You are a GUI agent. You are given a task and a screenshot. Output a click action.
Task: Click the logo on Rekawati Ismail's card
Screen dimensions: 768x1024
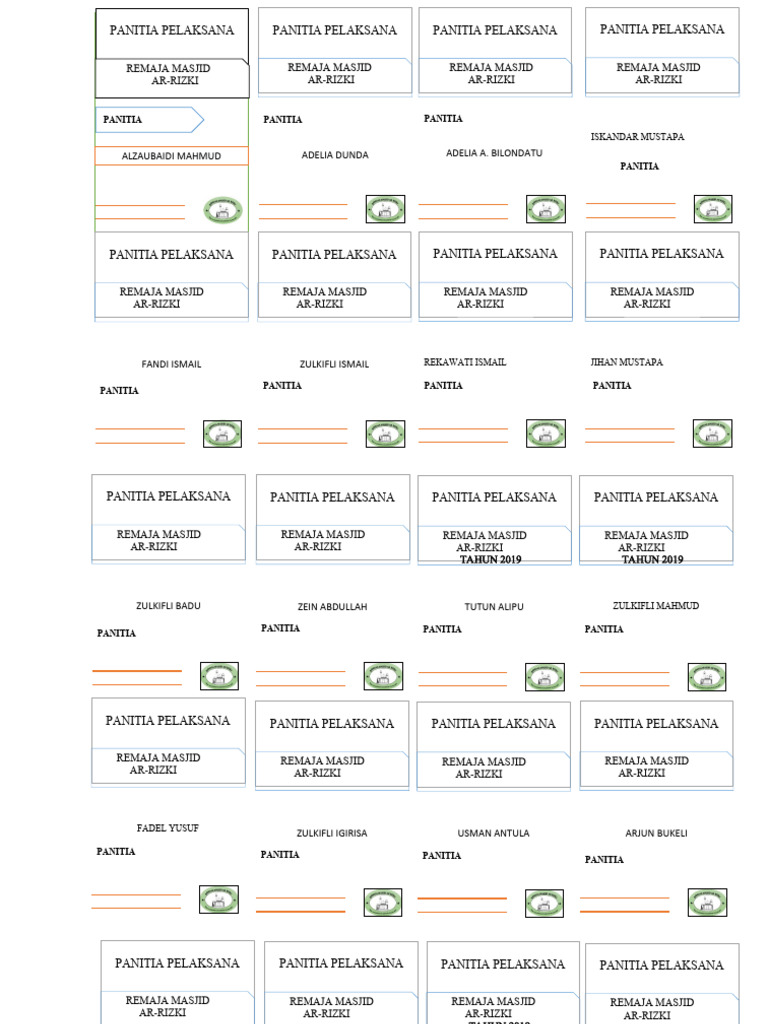545,433
